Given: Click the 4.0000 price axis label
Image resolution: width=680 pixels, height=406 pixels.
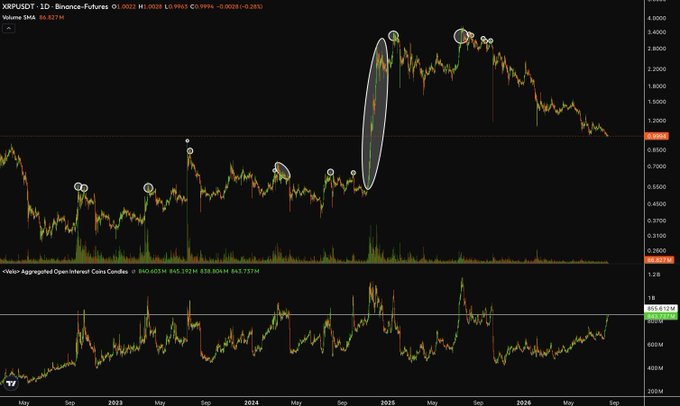Looking at the screenshot, I should (x=657, y=18).
